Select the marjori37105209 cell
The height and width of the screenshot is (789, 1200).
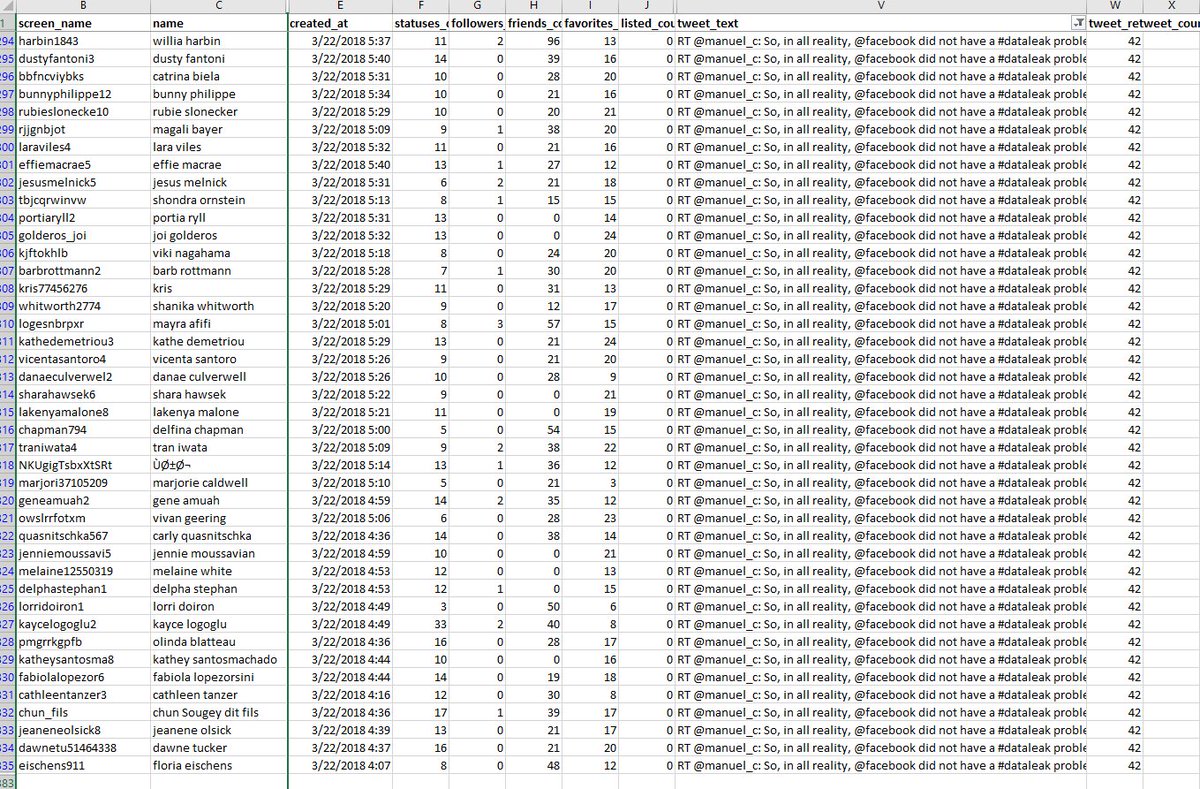tap(84, 483)
